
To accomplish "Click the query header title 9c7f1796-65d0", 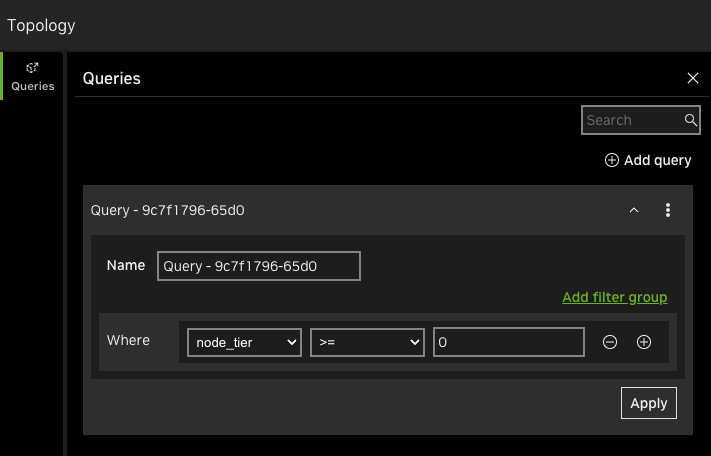I will pyautogui.click(x=168, y=210).
